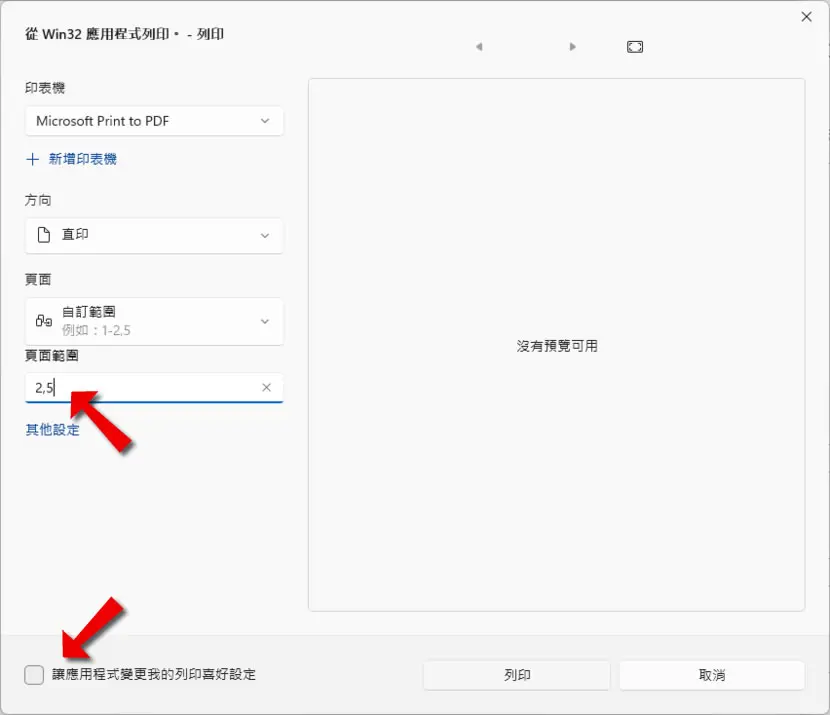Viewport: 830px width, 715px height.
Task: Open the Microsoft Print to PDF printer dropdown
Action: [154, 121]
